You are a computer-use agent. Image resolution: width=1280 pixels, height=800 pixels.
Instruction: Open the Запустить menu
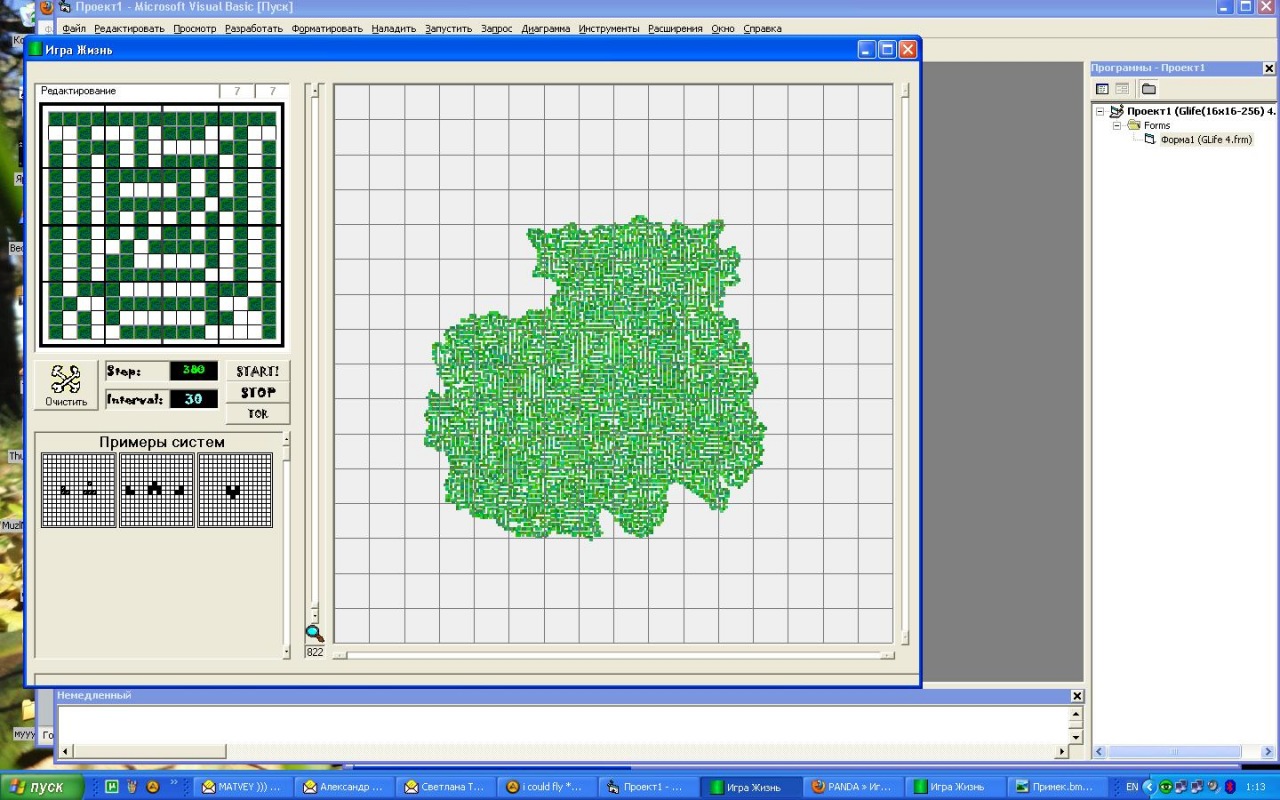coord(448,29)
